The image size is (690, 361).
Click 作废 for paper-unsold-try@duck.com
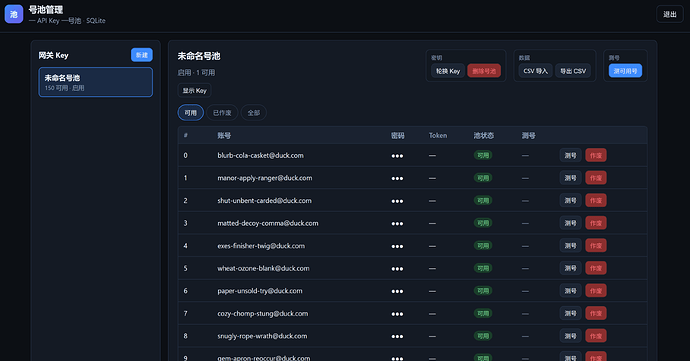tap(596, 291)
